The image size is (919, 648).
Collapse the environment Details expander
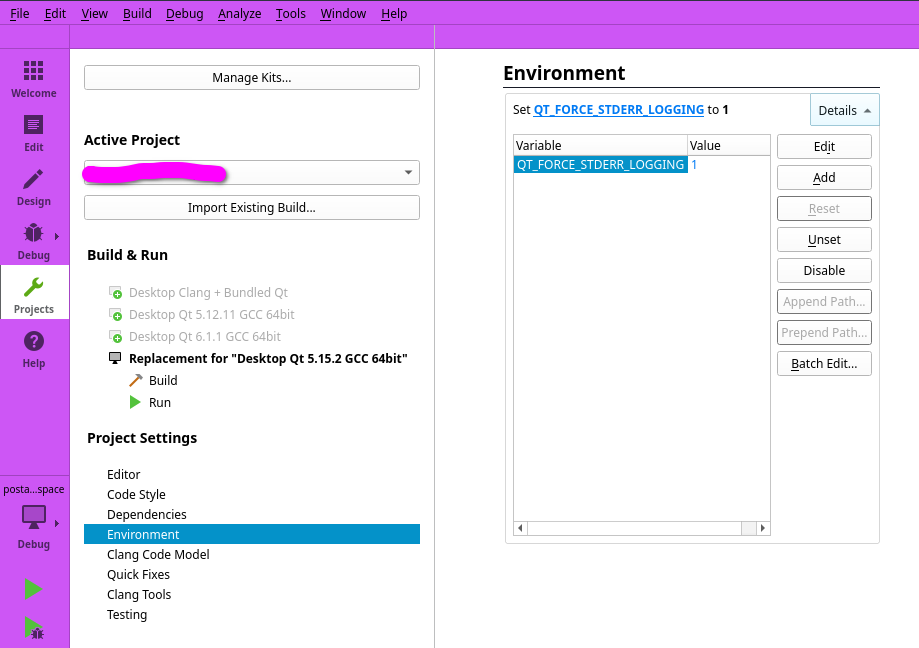[x=844, y=110]
